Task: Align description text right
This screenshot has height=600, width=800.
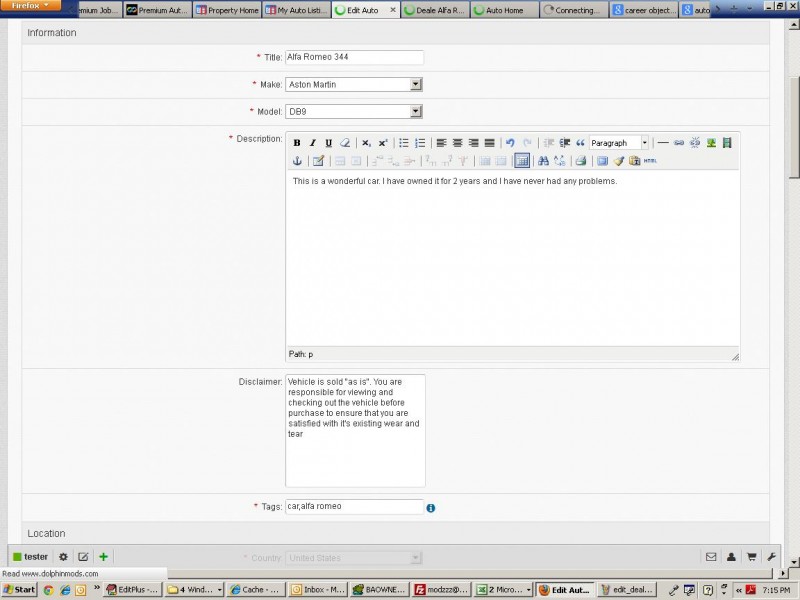Action: click(473, 143)
